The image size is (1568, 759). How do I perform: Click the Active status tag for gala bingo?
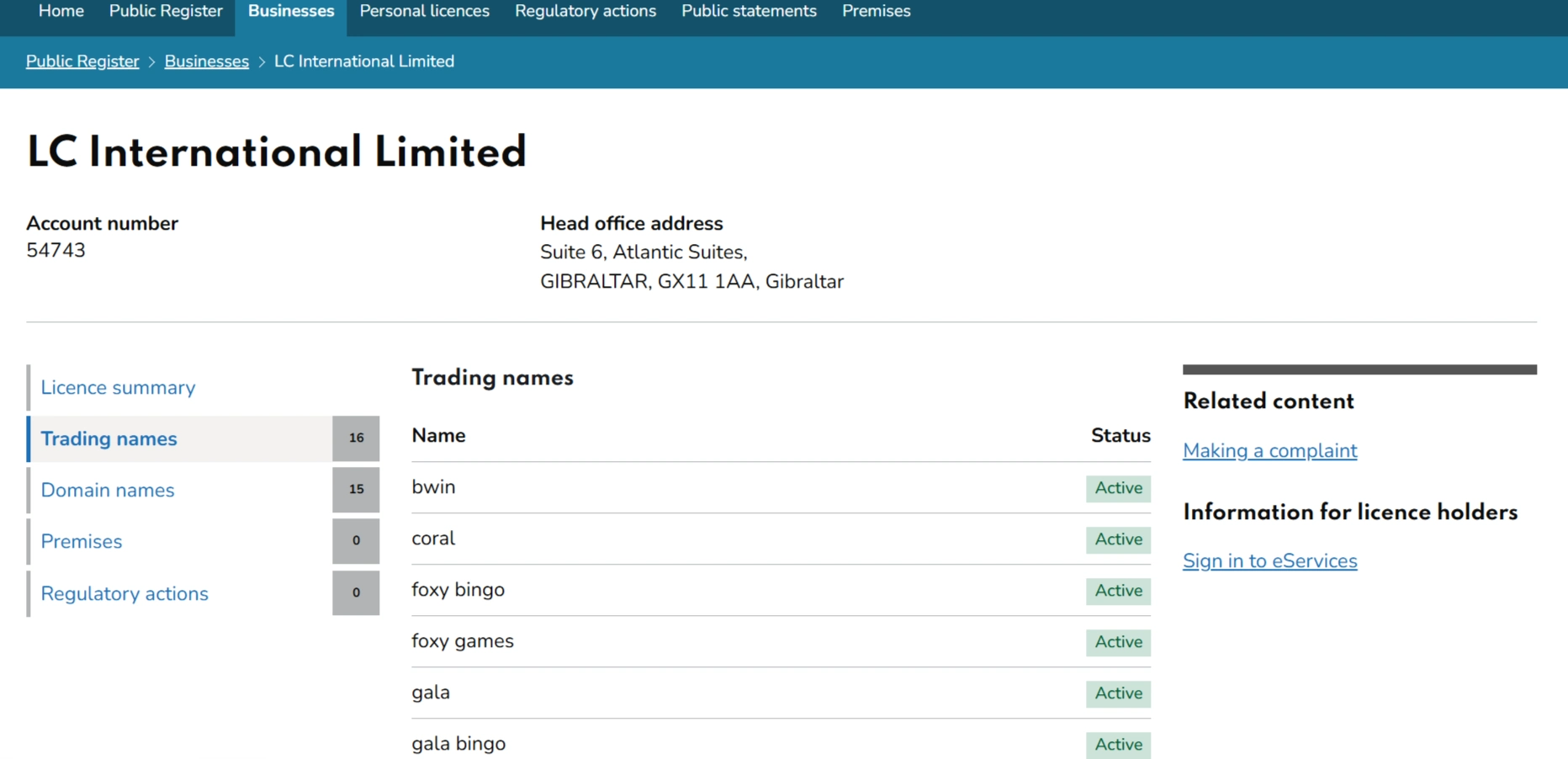(x=1118, y=746)
